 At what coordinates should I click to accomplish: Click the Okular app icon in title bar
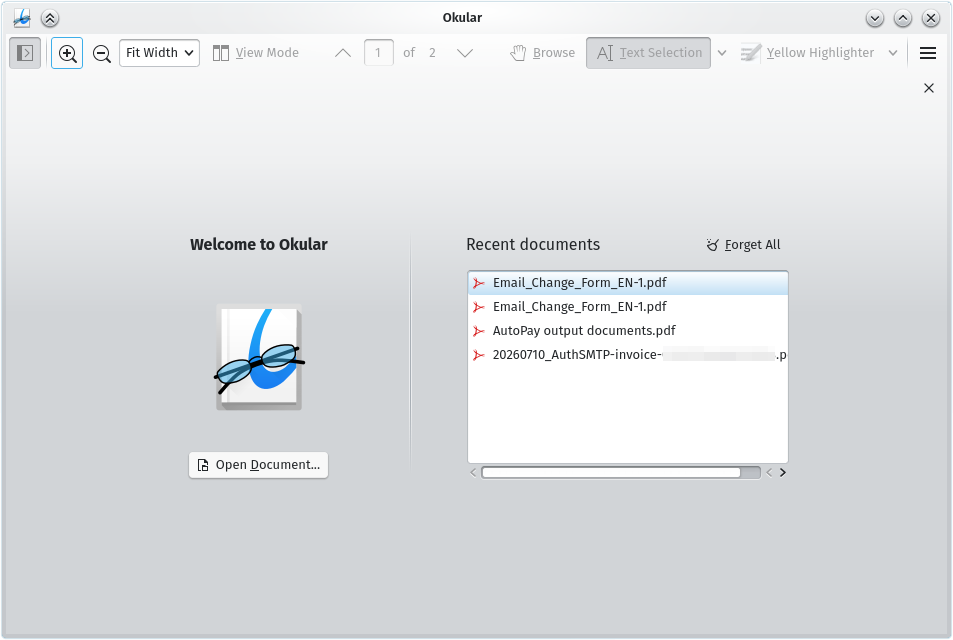click(x=22, y=18)
